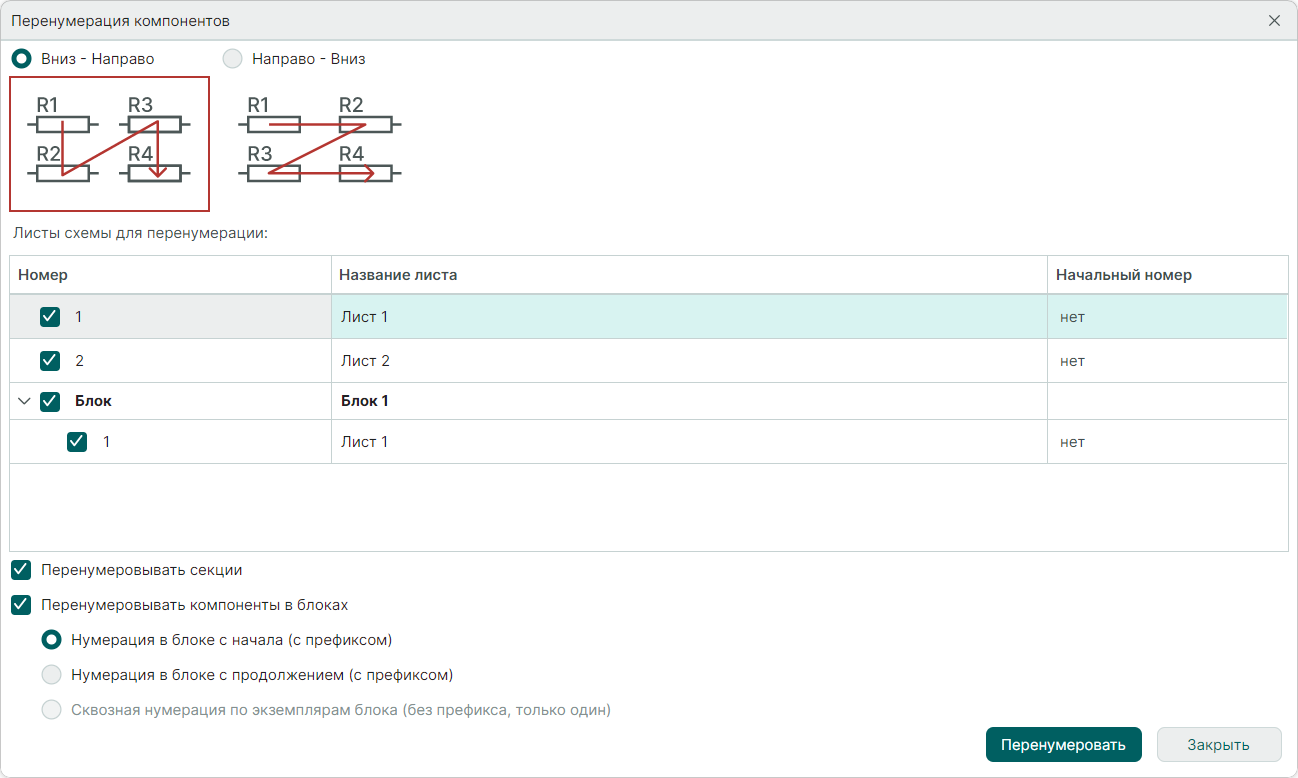Select the Right-Down numbering diagram image
The image size is (1298, 778).
click(319, 140)
